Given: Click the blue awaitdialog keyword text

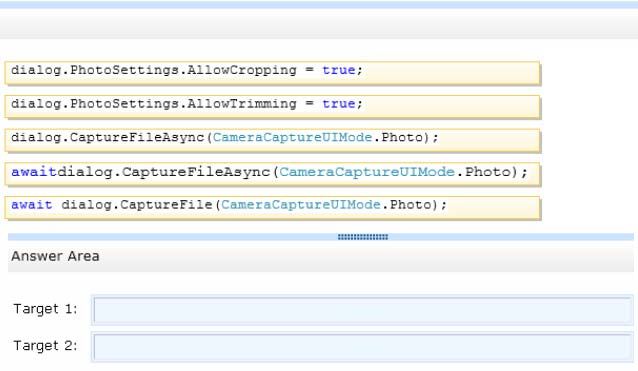Looking at the screenshot, I should pos(34,172).
